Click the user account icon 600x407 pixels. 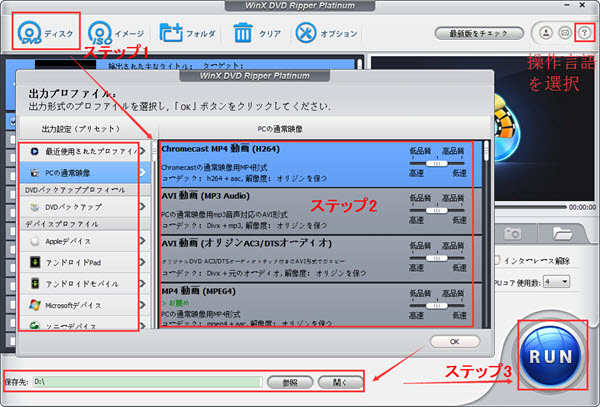point(546,33)
